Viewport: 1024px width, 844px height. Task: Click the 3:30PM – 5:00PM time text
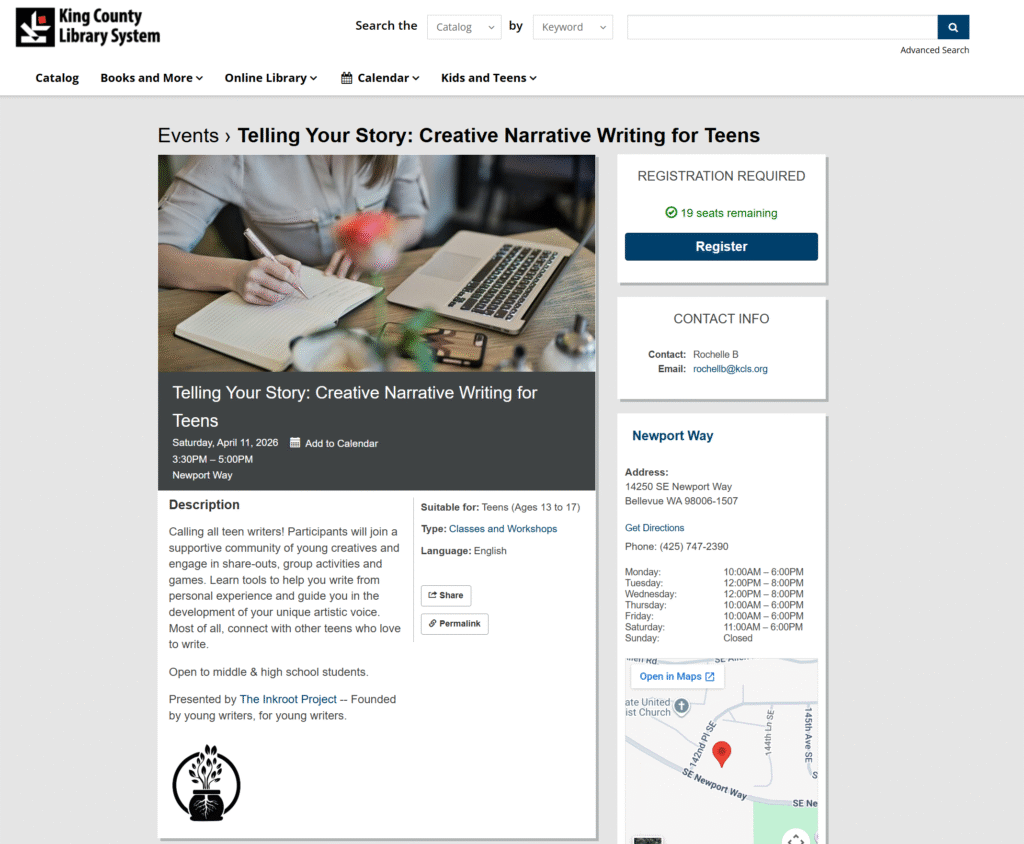point(212,459)
